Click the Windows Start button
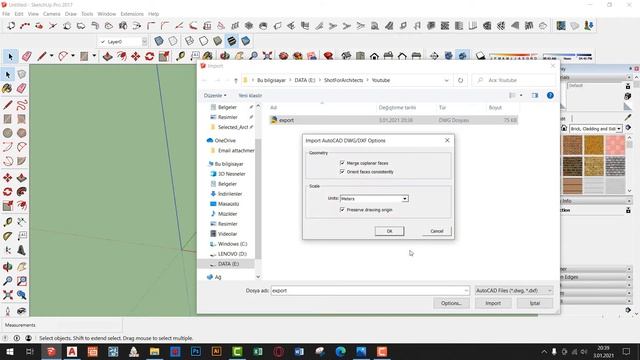Image resolution: width=640 pixels, height=360 pixels. [9, 351]
